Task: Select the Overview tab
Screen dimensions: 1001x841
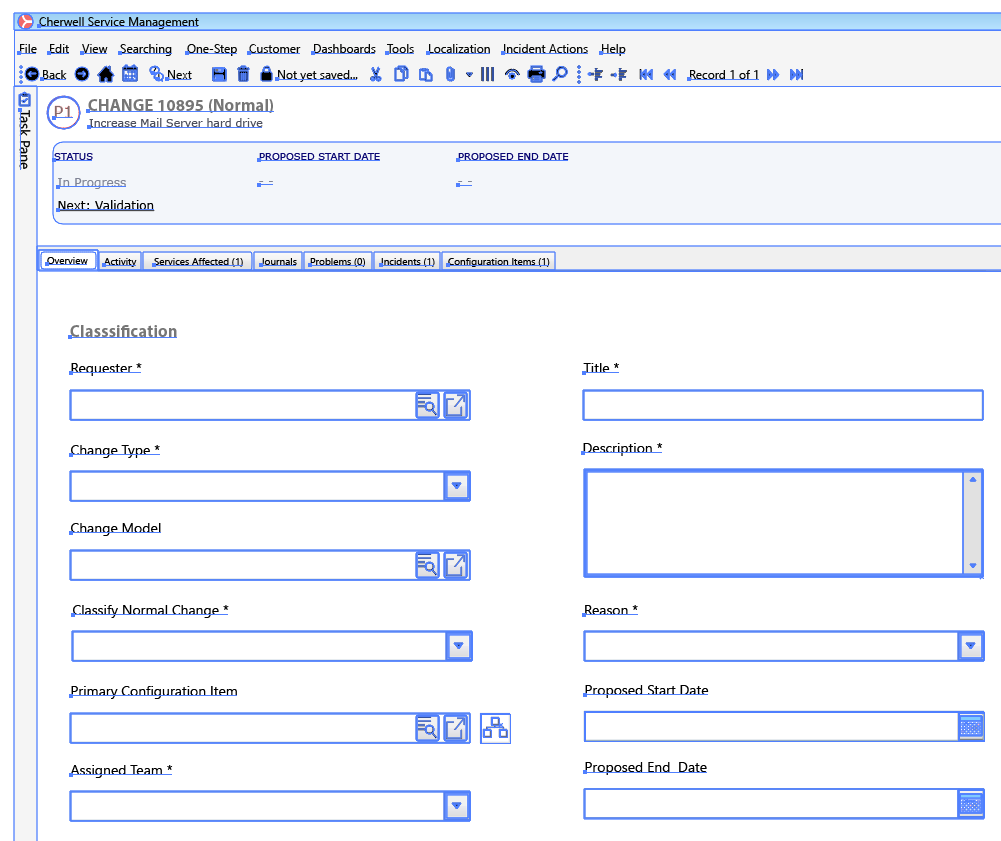Action: click(68, 261)
